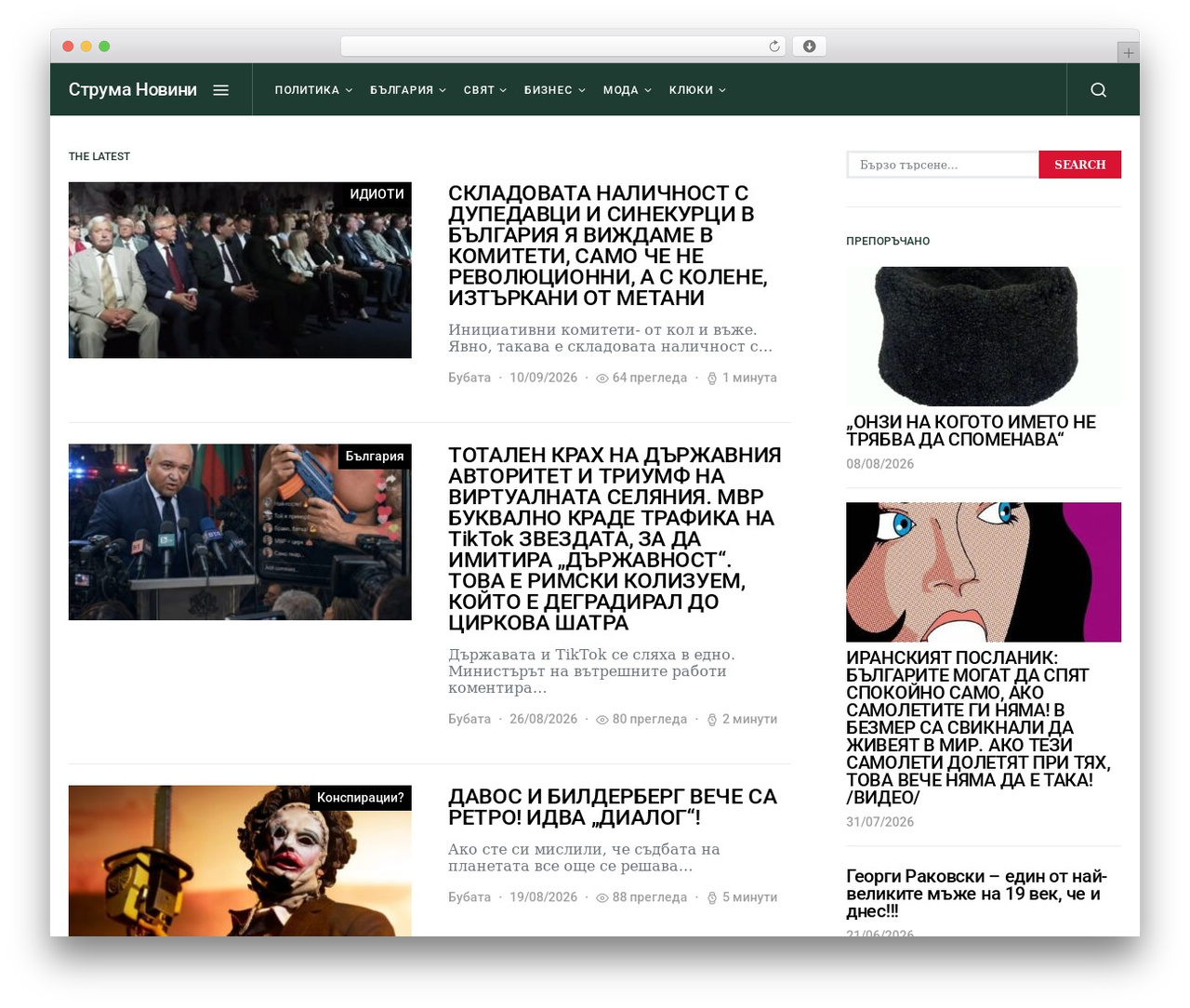Image resolution: width=1190 pixels, height=1008 pixels.
Task: Open the press conference thumbnail of second article
Action: [x=240, y=533]
